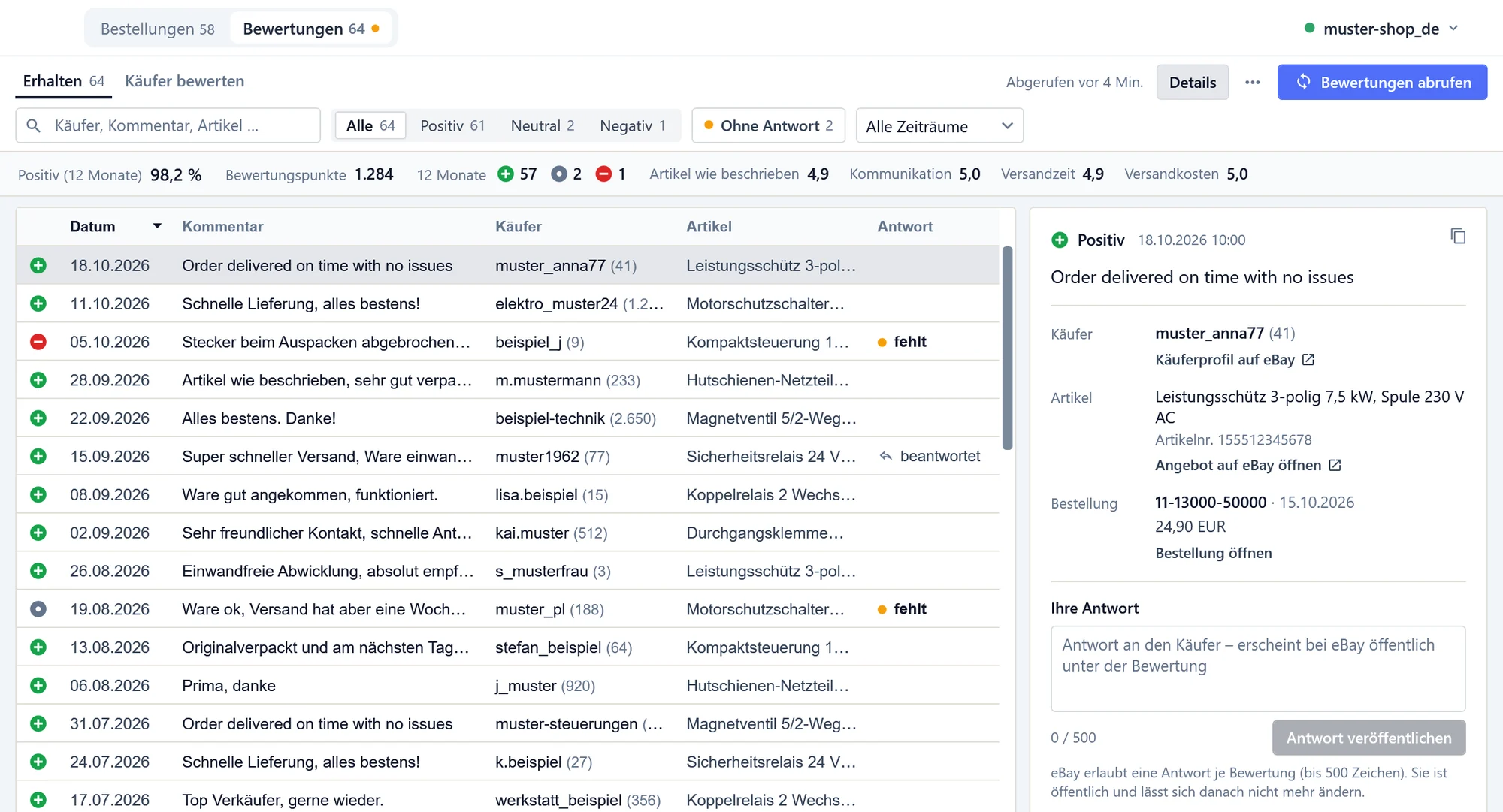Viewport: 1503px width, 812px height.
Task: Click the positive icon of the 06.08.2026 row
Action: [x=38, y=686]
